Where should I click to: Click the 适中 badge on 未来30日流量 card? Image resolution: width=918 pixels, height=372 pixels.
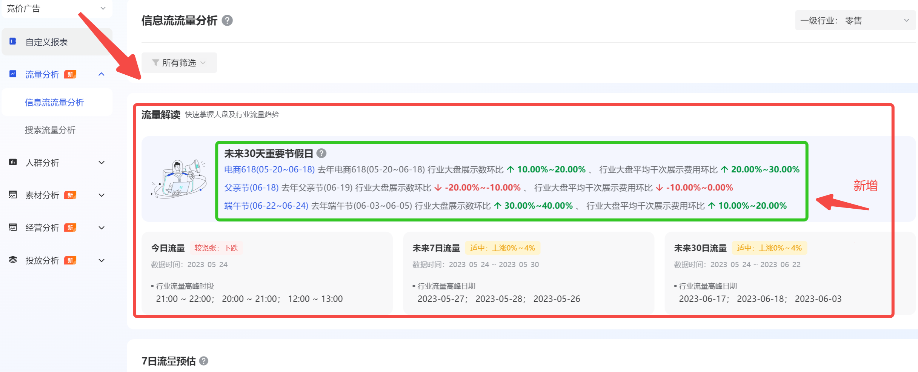(769, 247)
